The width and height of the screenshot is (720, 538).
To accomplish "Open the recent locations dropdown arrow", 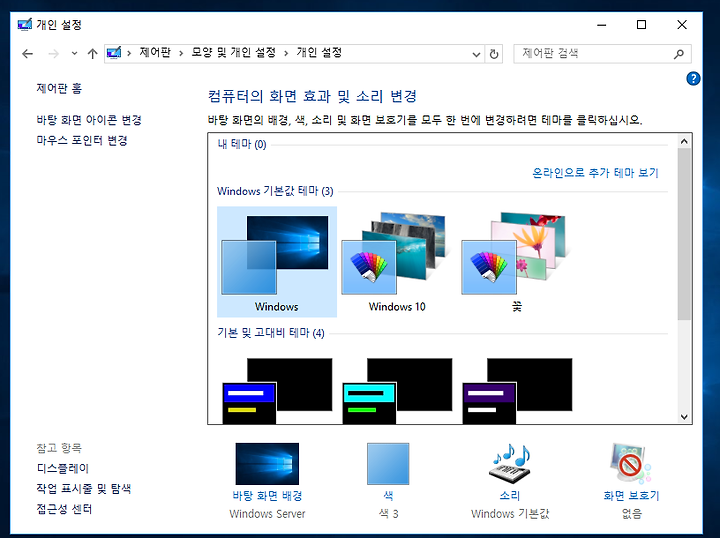I will click(74, 54).
